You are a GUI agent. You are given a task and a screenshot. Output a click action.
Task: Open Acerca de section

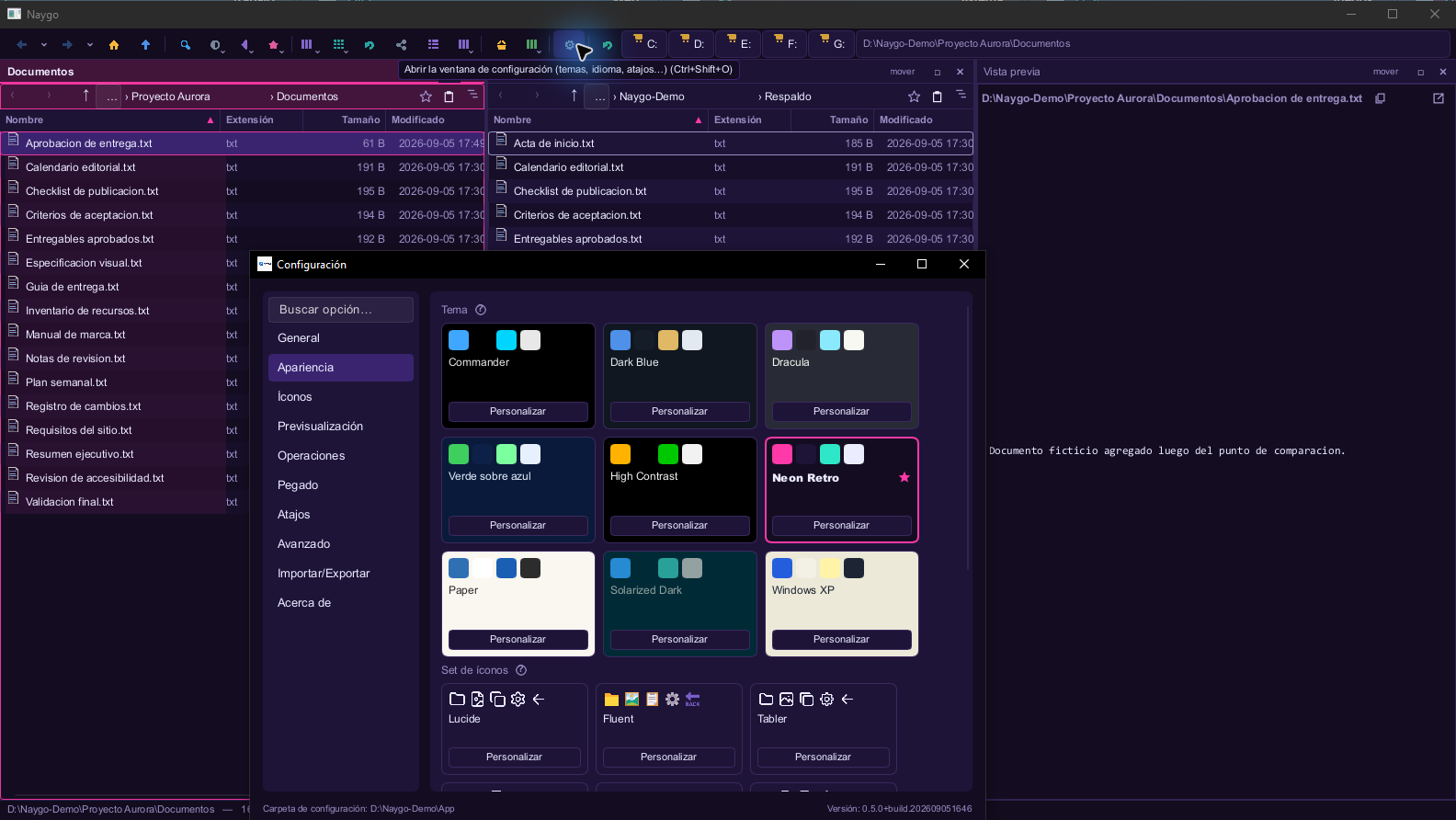pyautogui.click(x=341, y=603)
